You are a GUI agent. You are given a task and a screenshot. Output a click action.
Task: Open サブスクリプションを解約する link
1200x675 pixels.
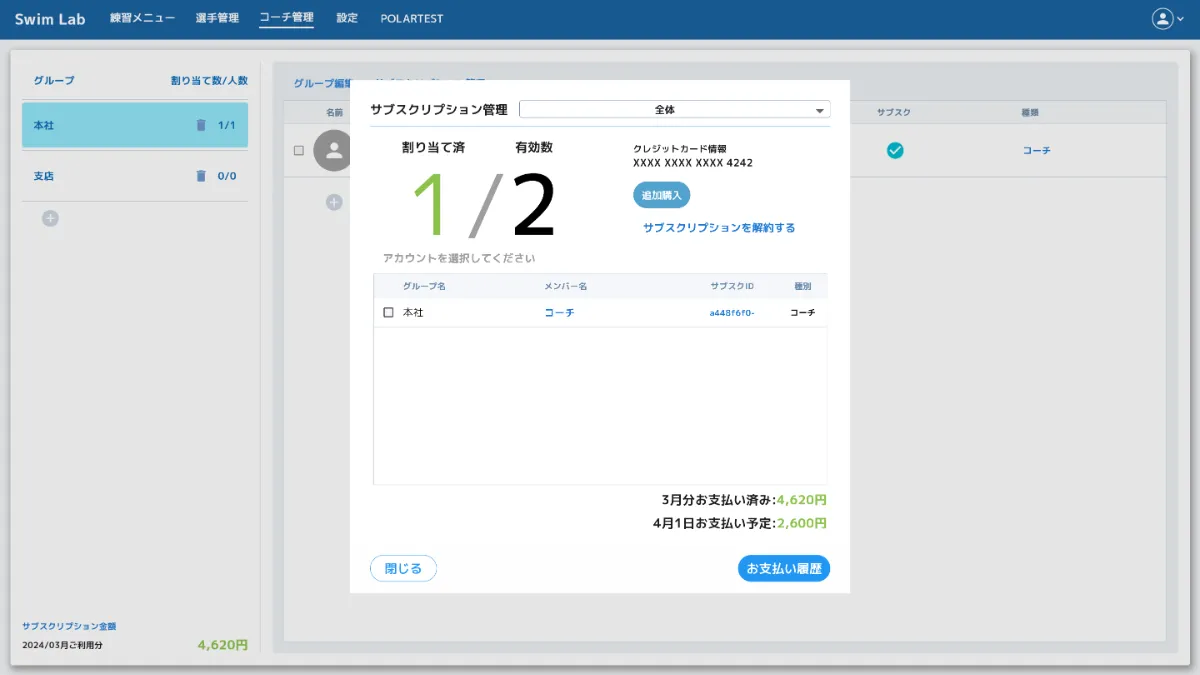pos(721,227)
